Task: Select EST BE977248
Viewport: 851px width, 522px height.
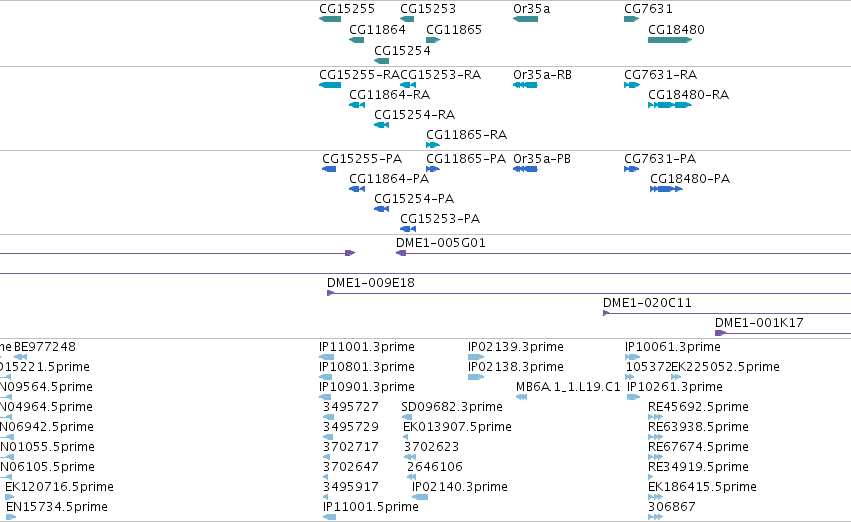Action: (21, 357)
